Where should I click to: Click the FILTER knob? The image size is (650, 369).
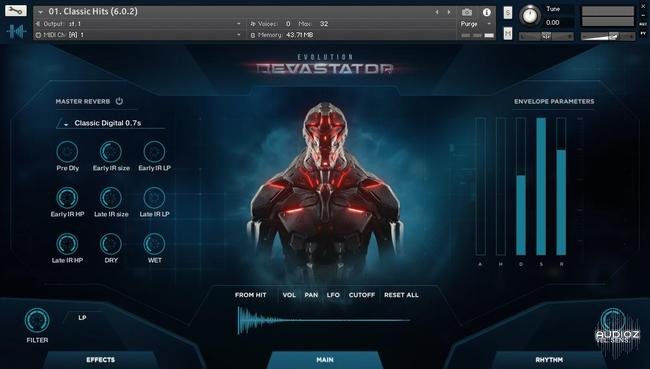tap(37, 320)
